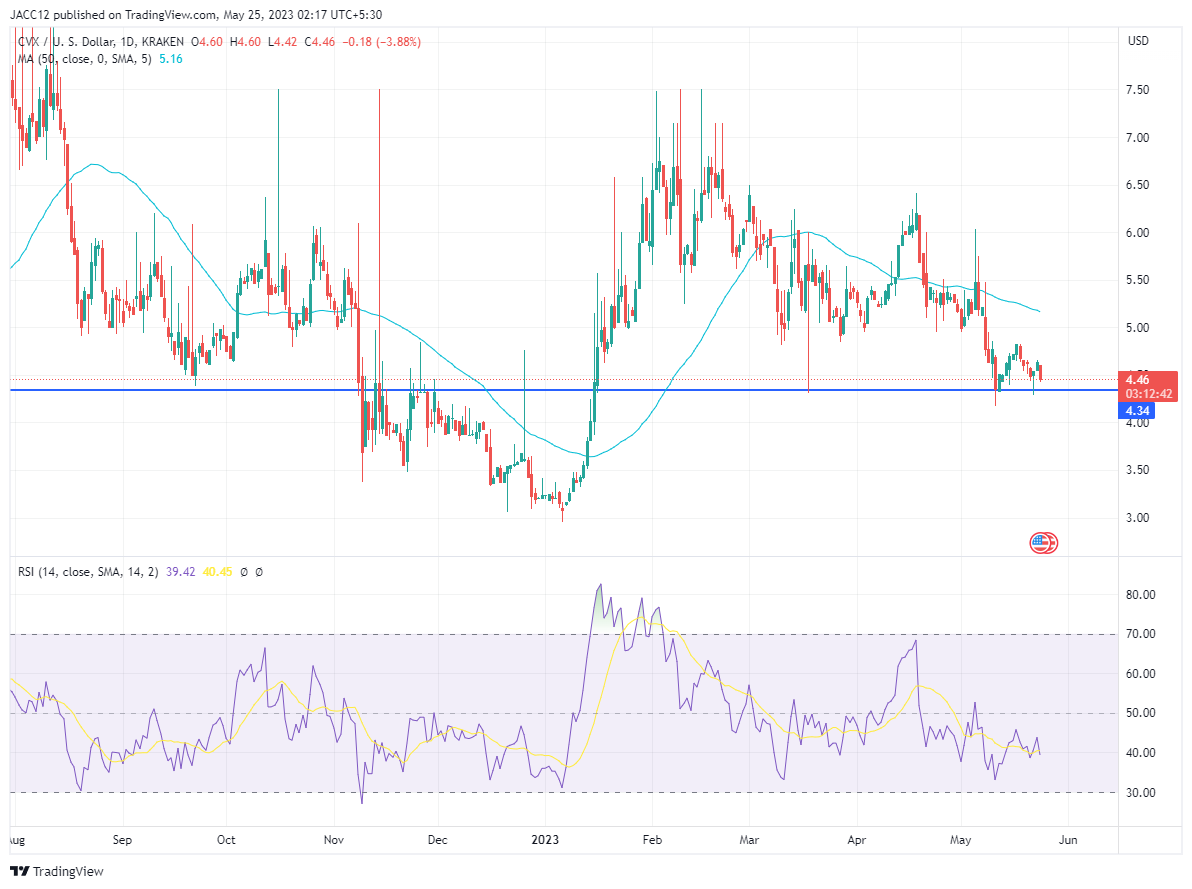Click the TradingView logo at the bottom

[x=57, y=871]
